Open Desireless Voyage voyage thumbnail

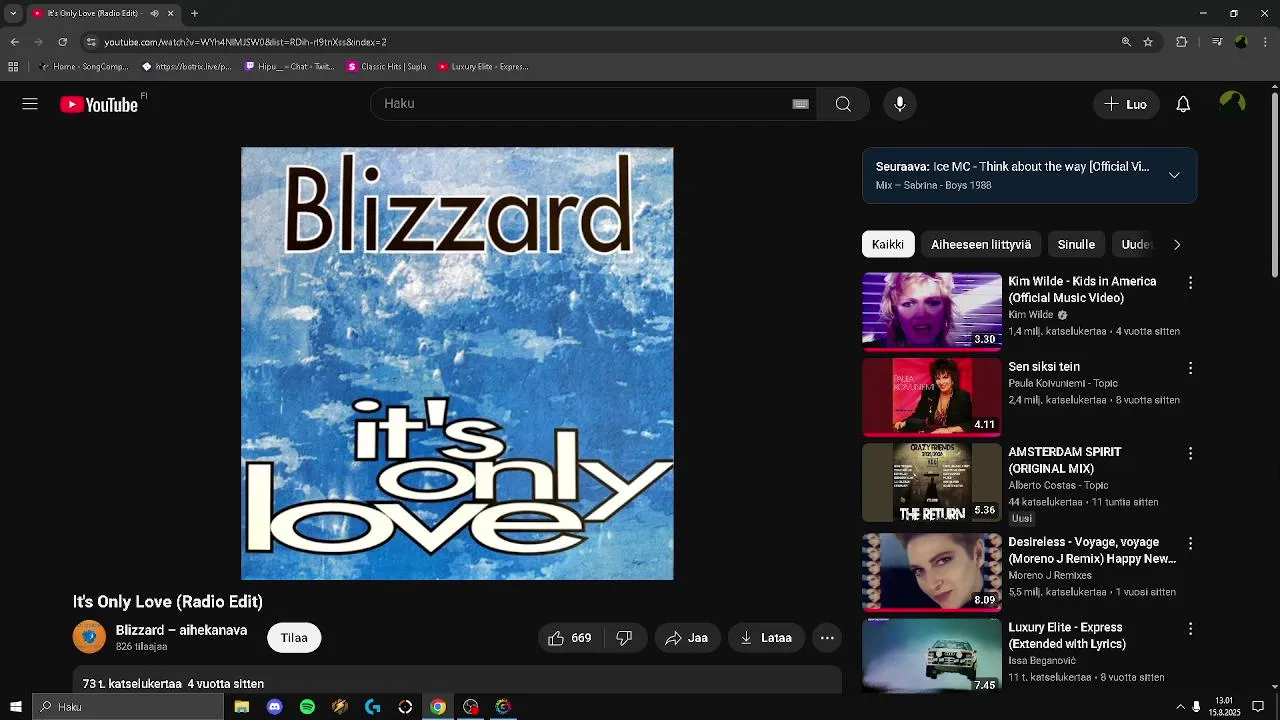(932, 571)
